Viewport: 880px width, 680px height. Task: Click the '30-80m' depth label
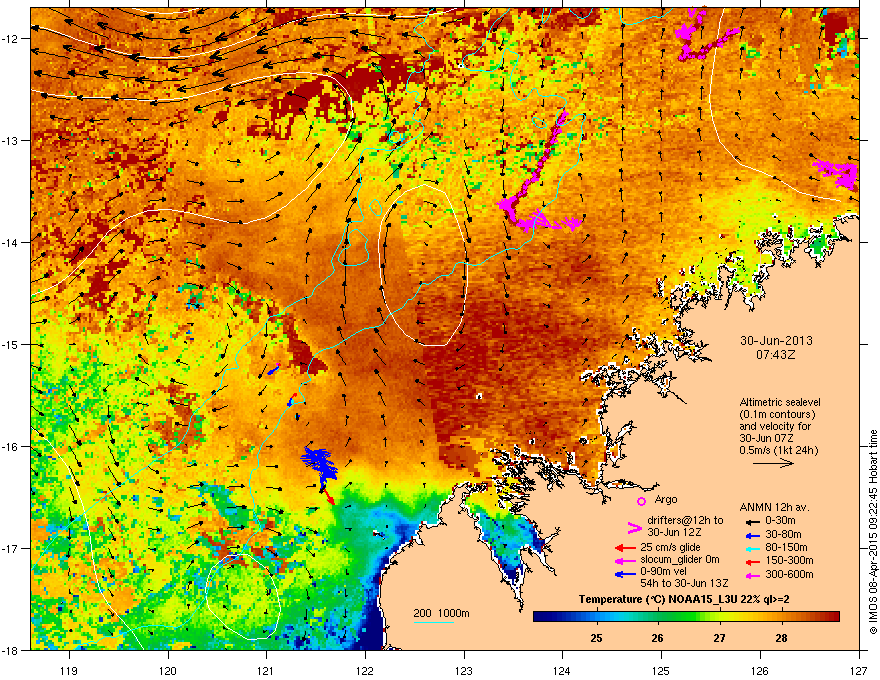783,535
